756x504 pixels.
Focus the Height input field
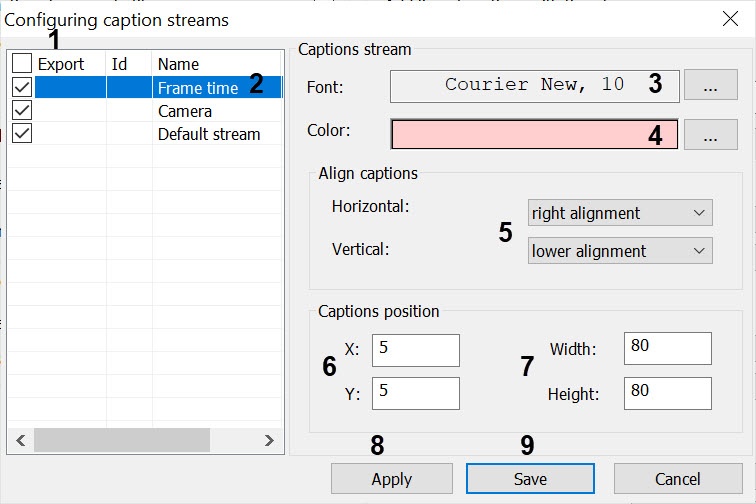click(667, 393)
